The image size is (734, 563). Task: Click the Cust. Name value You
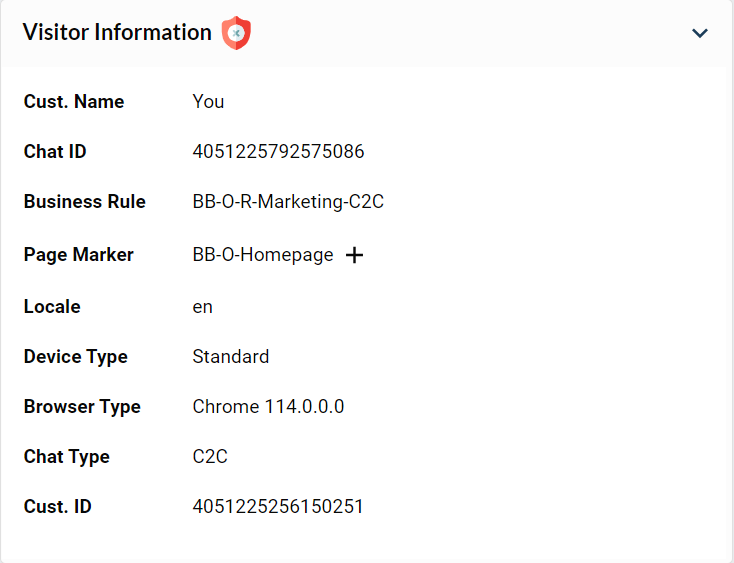tap(208, 102)
